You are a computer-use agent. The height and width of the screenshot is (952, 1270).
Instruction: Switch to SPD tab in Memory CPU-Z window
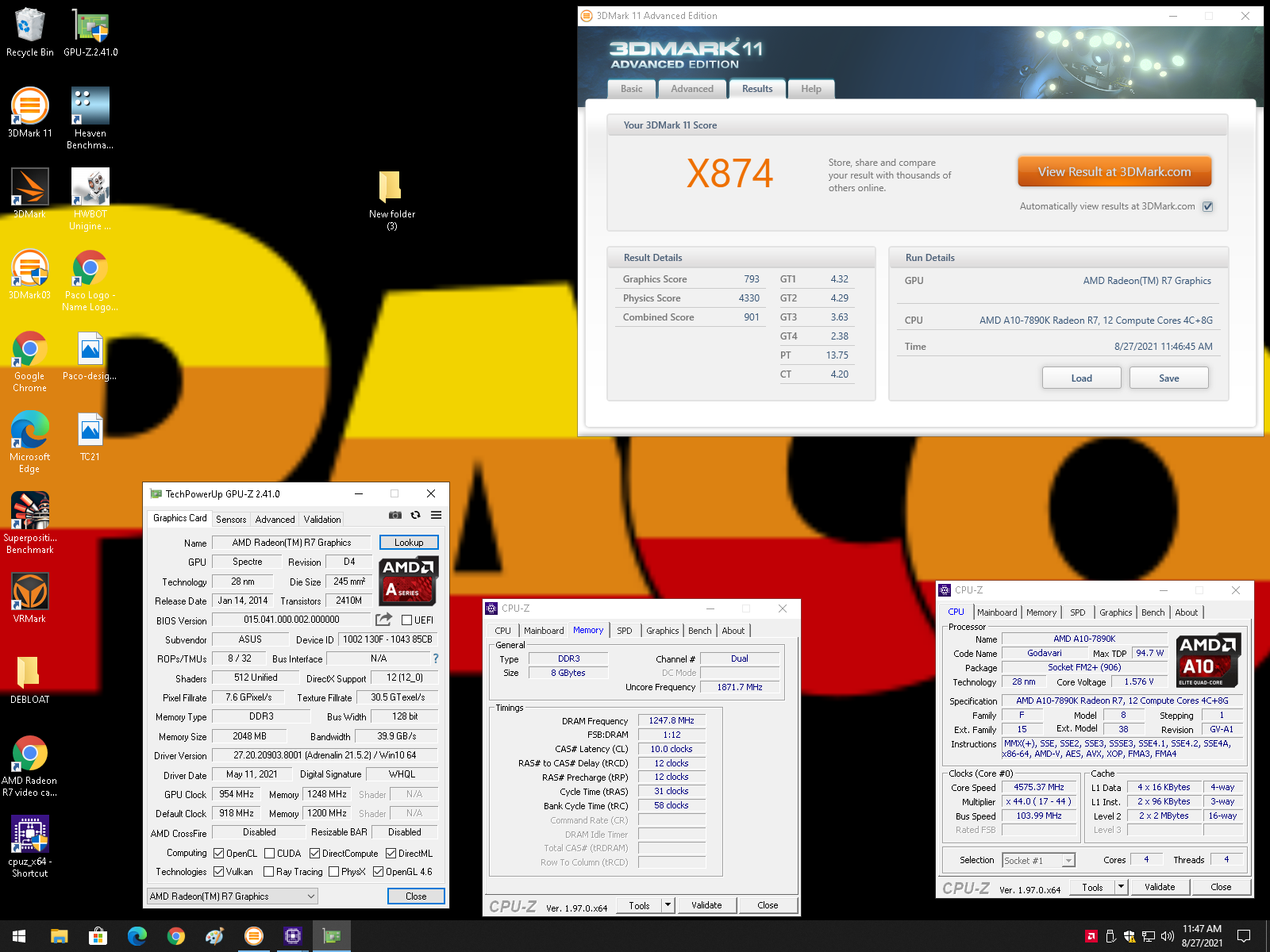point(625,631)
